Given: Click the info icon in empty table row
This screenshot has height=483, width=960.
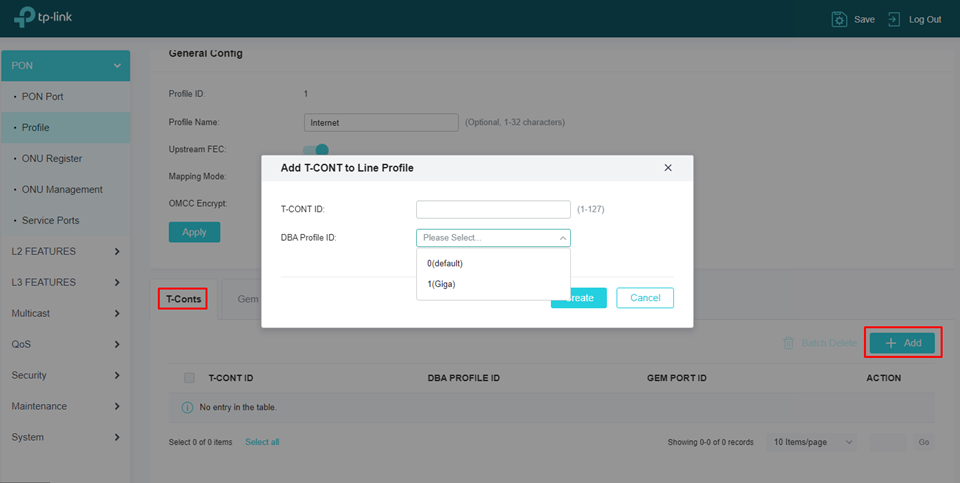Looking at the screenshot, I should pyautogui.click(x=187, y=407).
